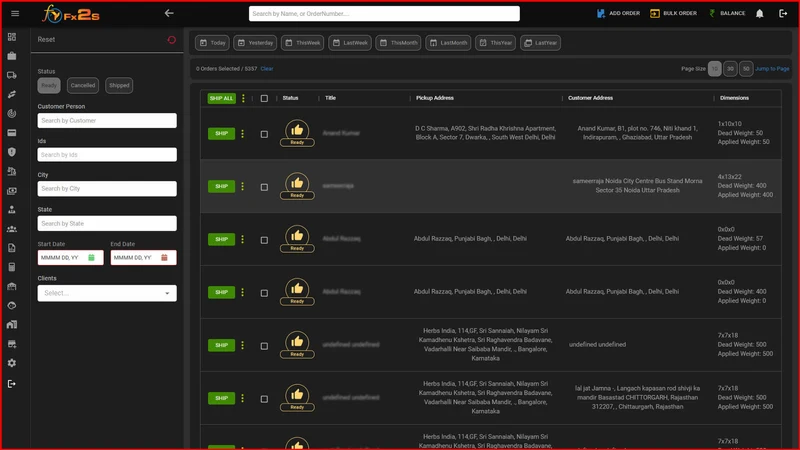Click the back arrow icon
The width and height of the screenshot is (800, 450).
coord(169,13)
